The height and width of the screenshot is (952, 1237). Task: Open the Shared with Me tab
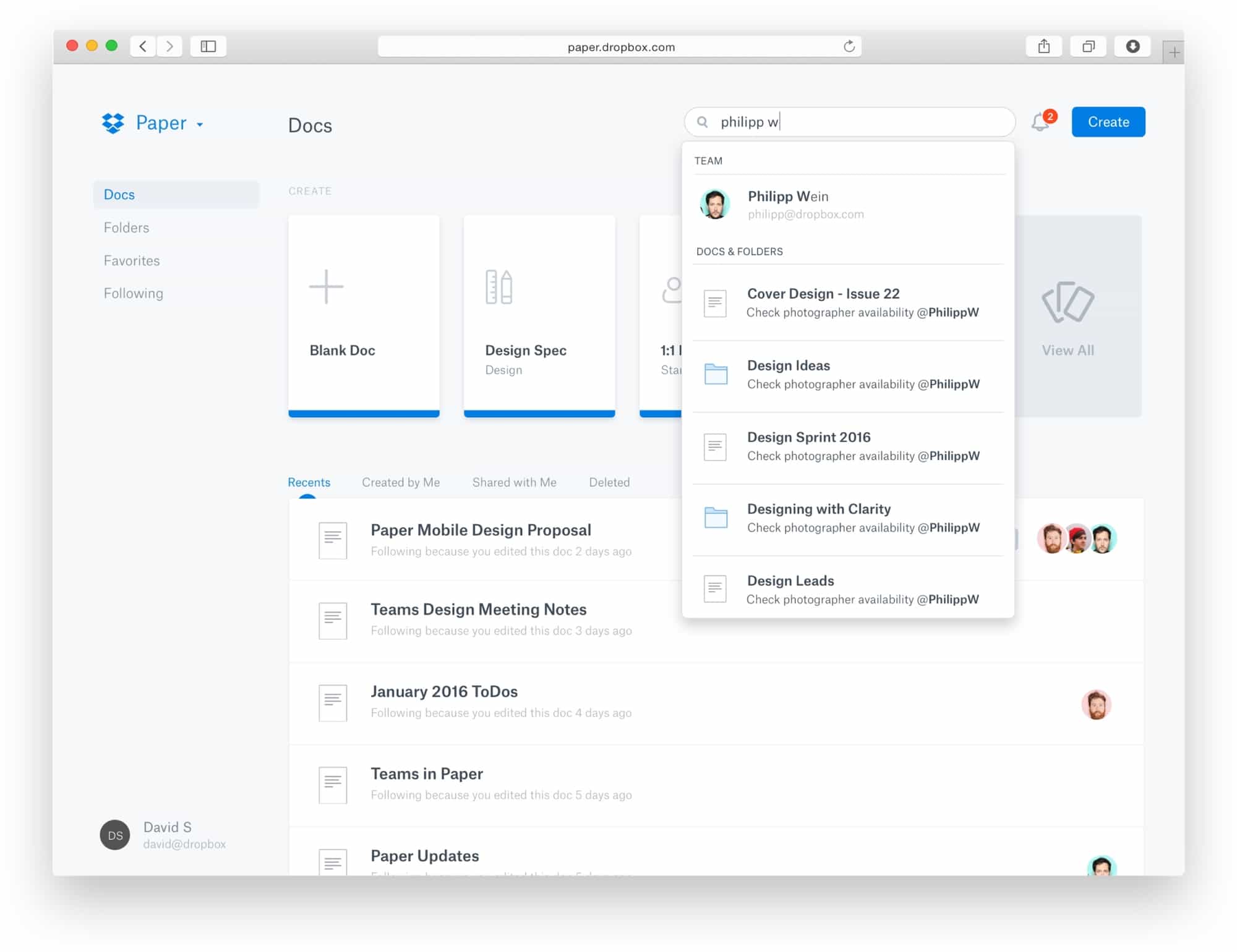click(x=514, y=482)
